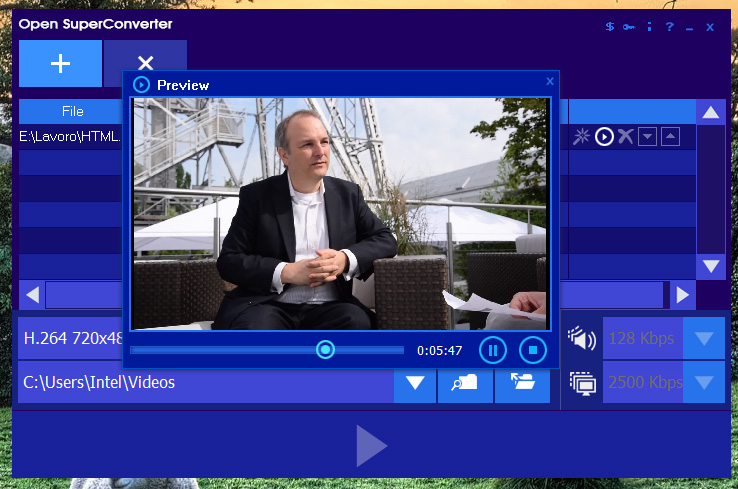This screenshot has width=738, height=489.
Task: Click the video bitrate screen icon
Action: point(583,383)
